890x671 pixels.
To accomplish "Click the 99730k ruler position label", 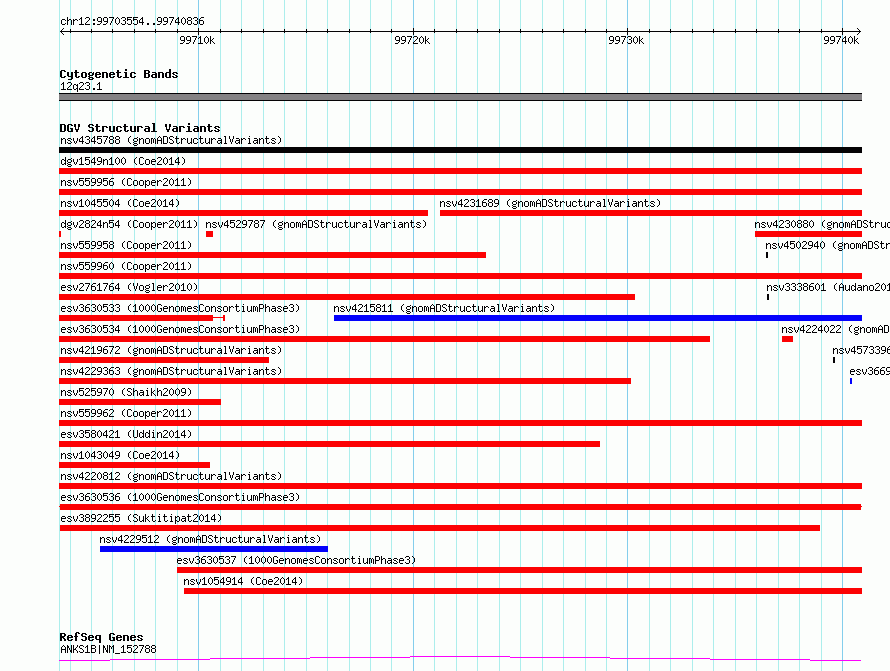I will [626, 40].
